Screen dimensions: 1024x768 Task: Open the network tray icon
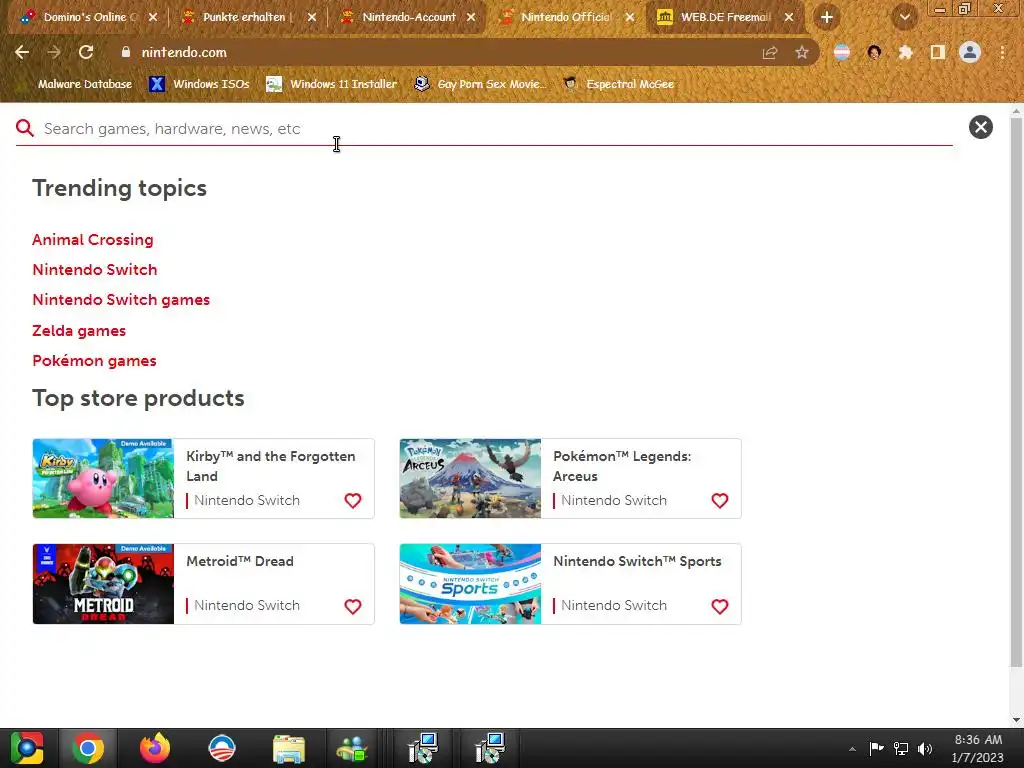901,748
